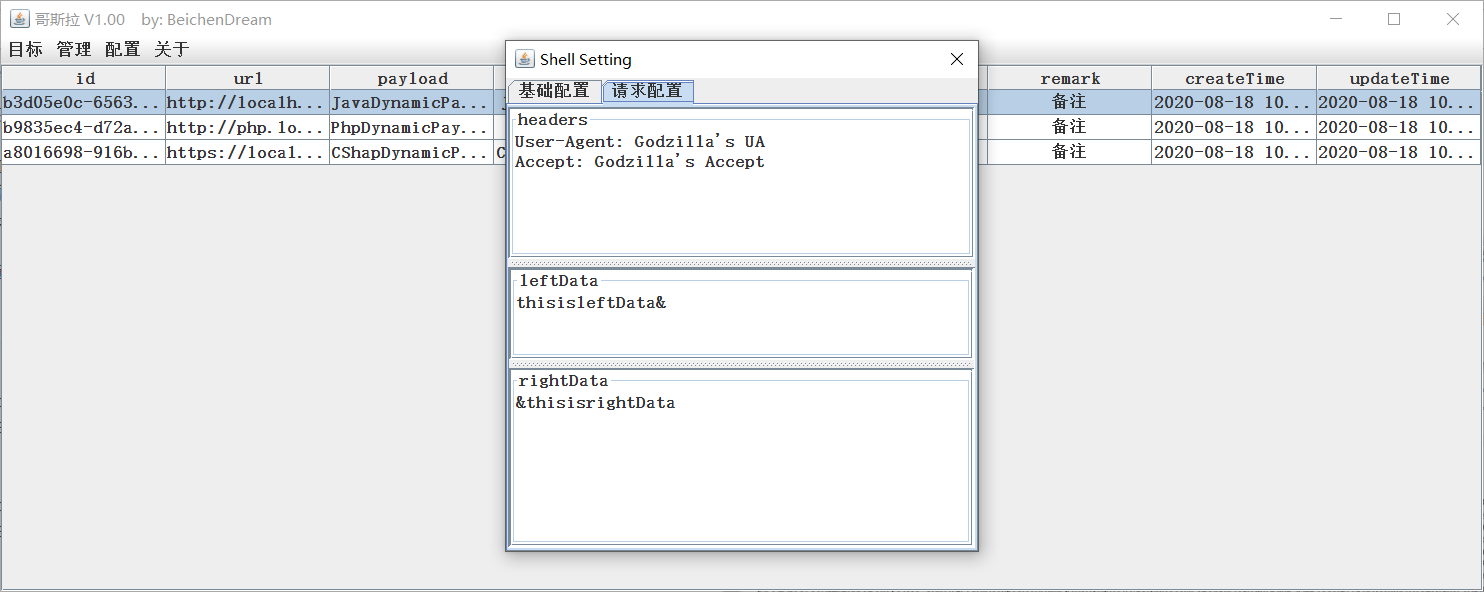Click the http://php.lo... url cell
The image size is (1484, 592).
click(248, 127)
